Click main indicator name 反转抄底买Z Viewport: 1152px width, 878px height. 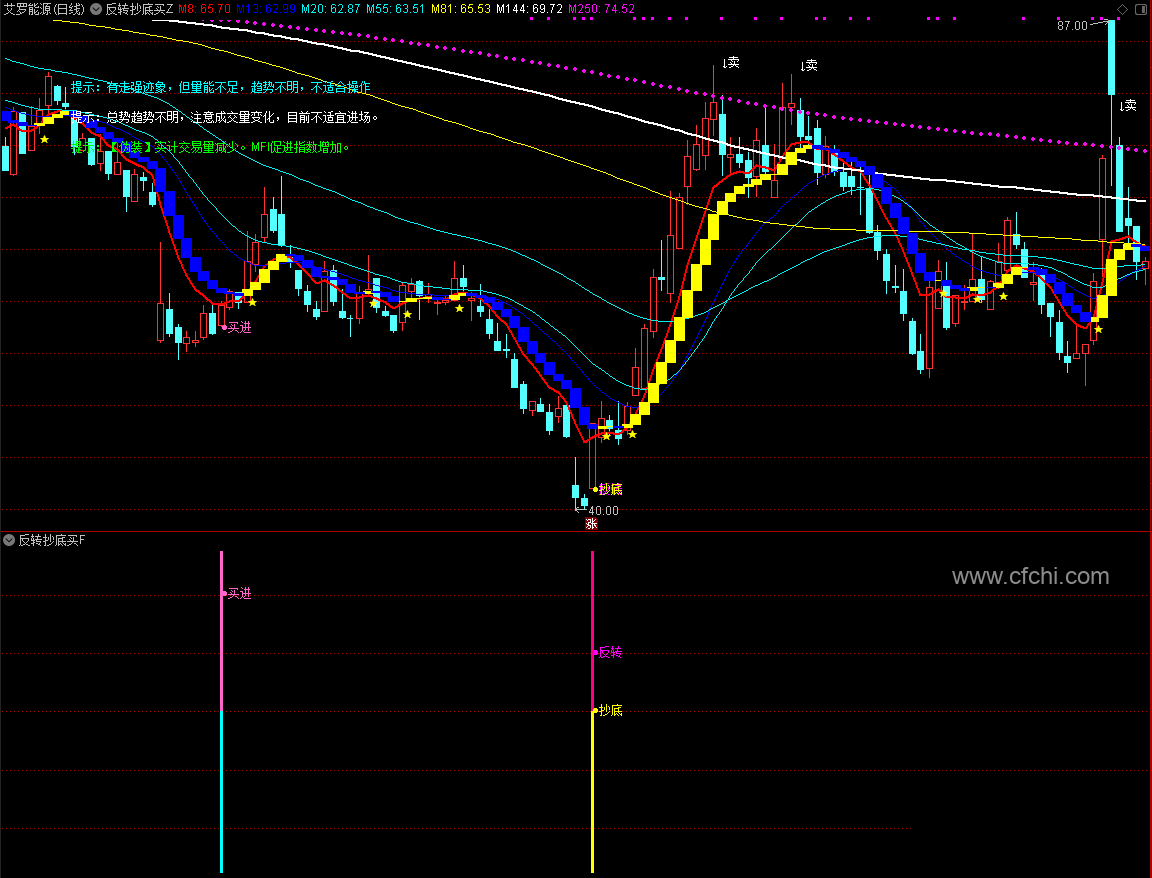pyautogui.click(x=140, y=10)
